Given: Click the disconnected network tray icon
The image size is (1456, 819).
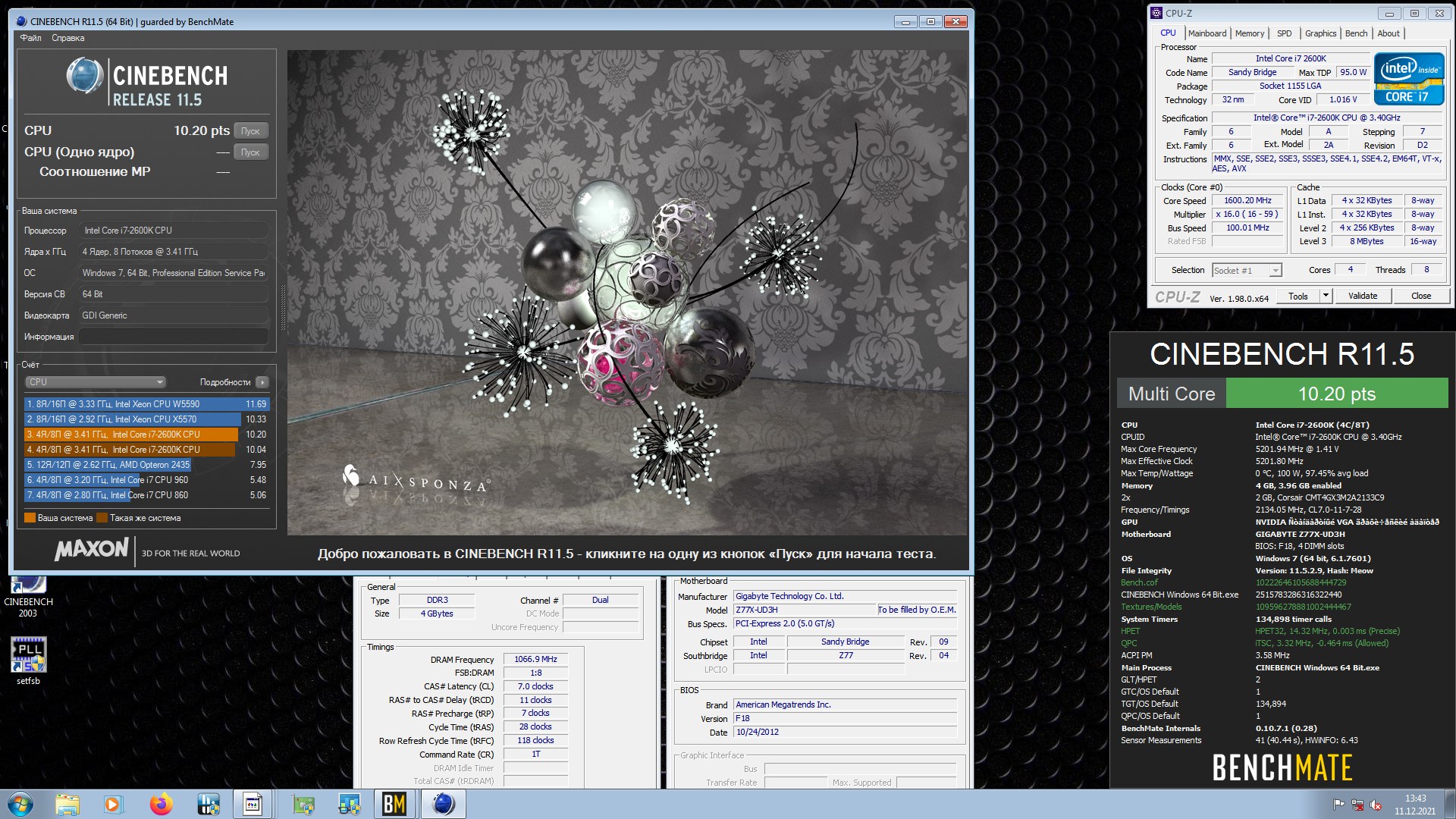Looking at the screenshot, I should [x=1357, y=805].
